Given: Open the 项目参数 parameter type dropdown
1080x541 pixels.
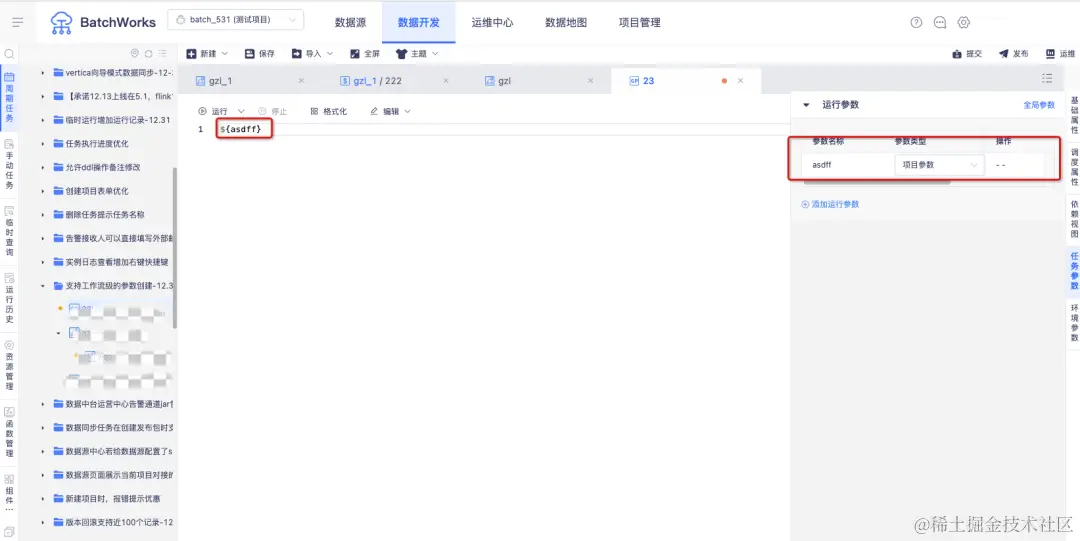Looking at the screenshot, I should [939, 165].
